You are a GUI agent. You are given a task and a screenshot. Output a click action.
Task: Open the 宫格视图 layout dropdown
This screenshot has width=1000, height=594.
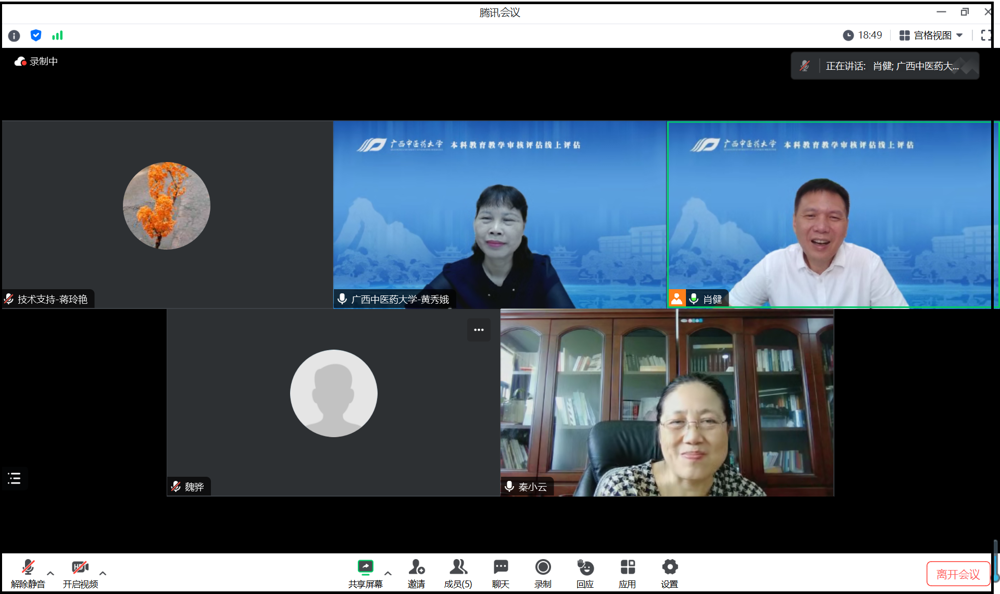pos(930,35)
